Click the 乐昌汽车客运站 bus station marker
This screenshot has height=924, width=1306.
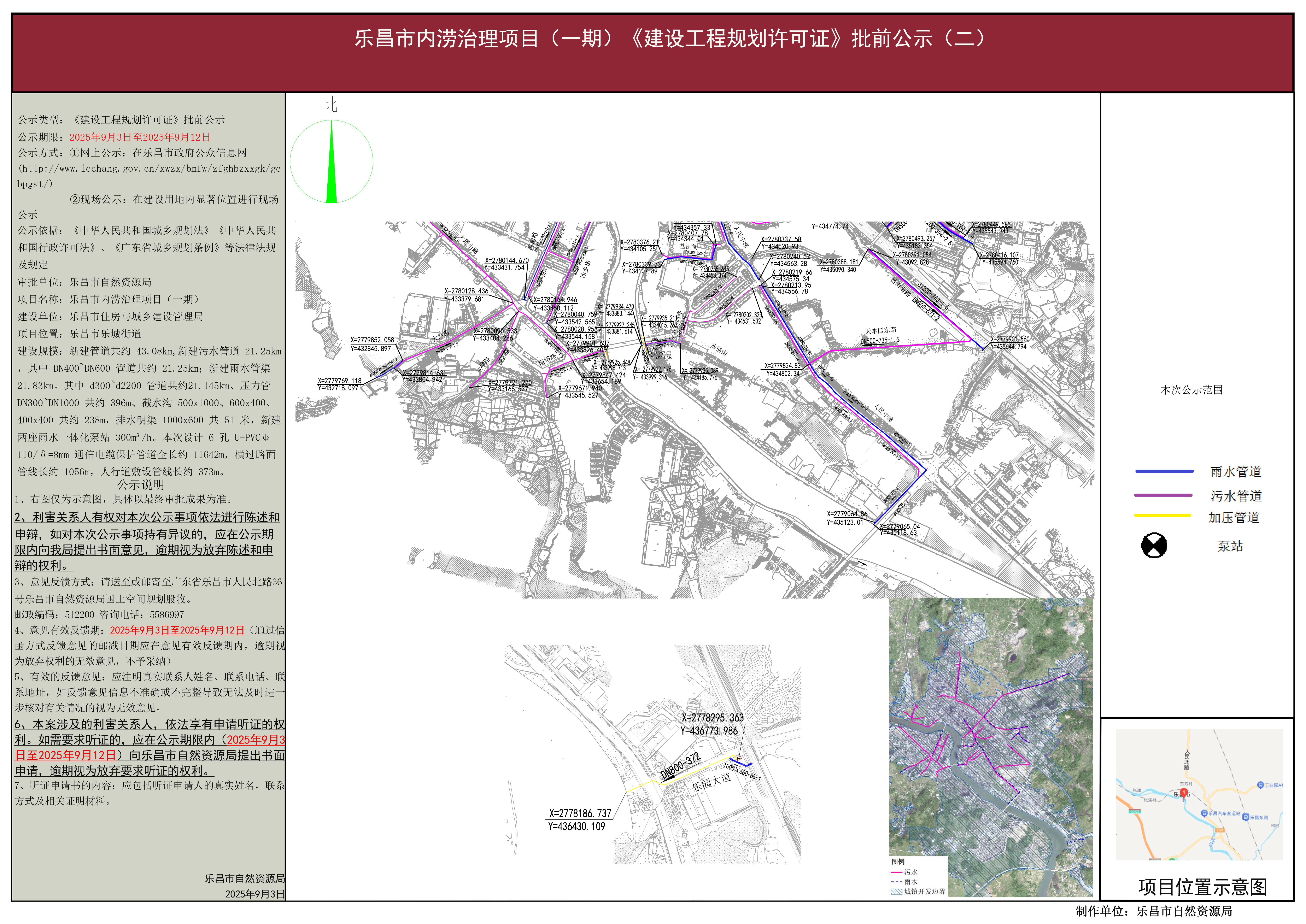point(1204,813)
